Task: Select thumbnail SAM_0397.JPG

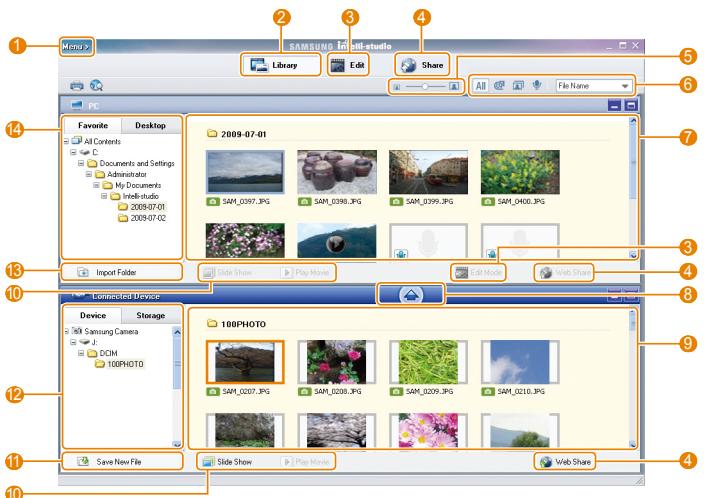Action: 245,172
